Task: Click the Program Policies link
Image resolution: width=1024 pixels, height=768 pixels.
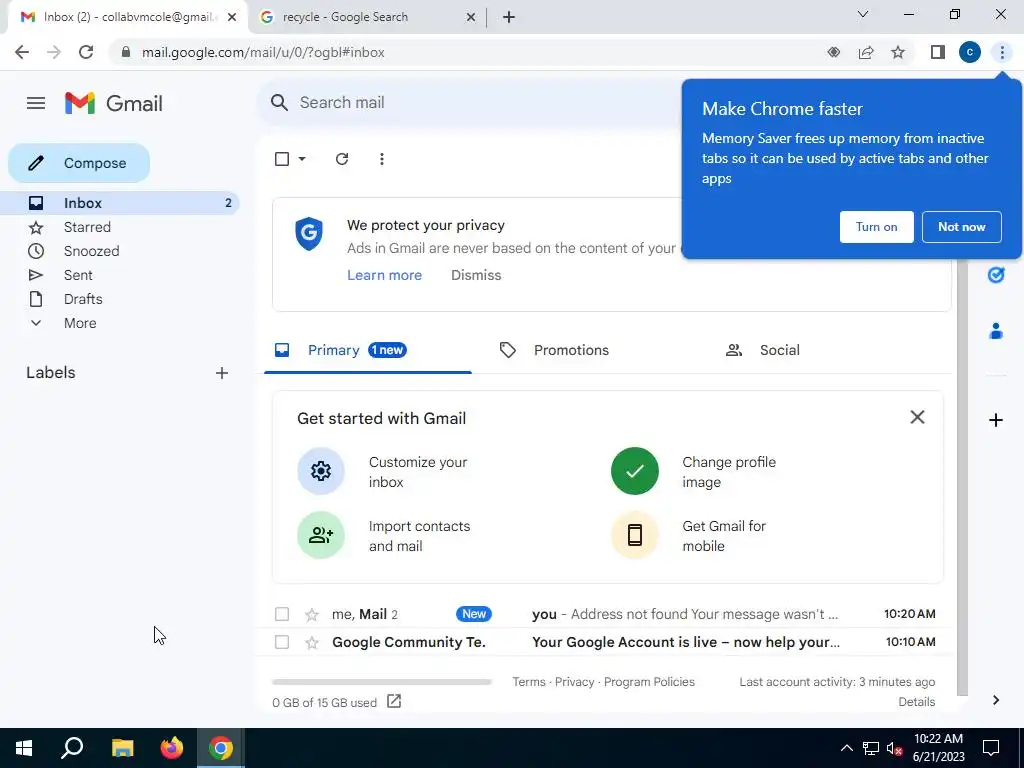Action: 649,682
